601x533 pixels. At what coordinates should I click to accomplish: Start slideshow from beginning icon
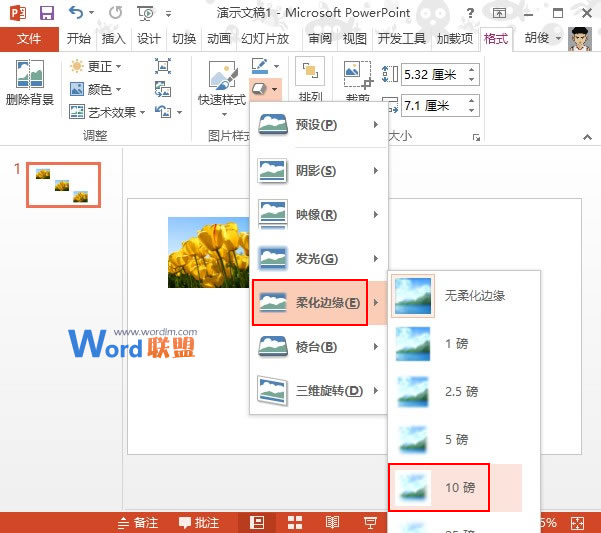[145, 13]
